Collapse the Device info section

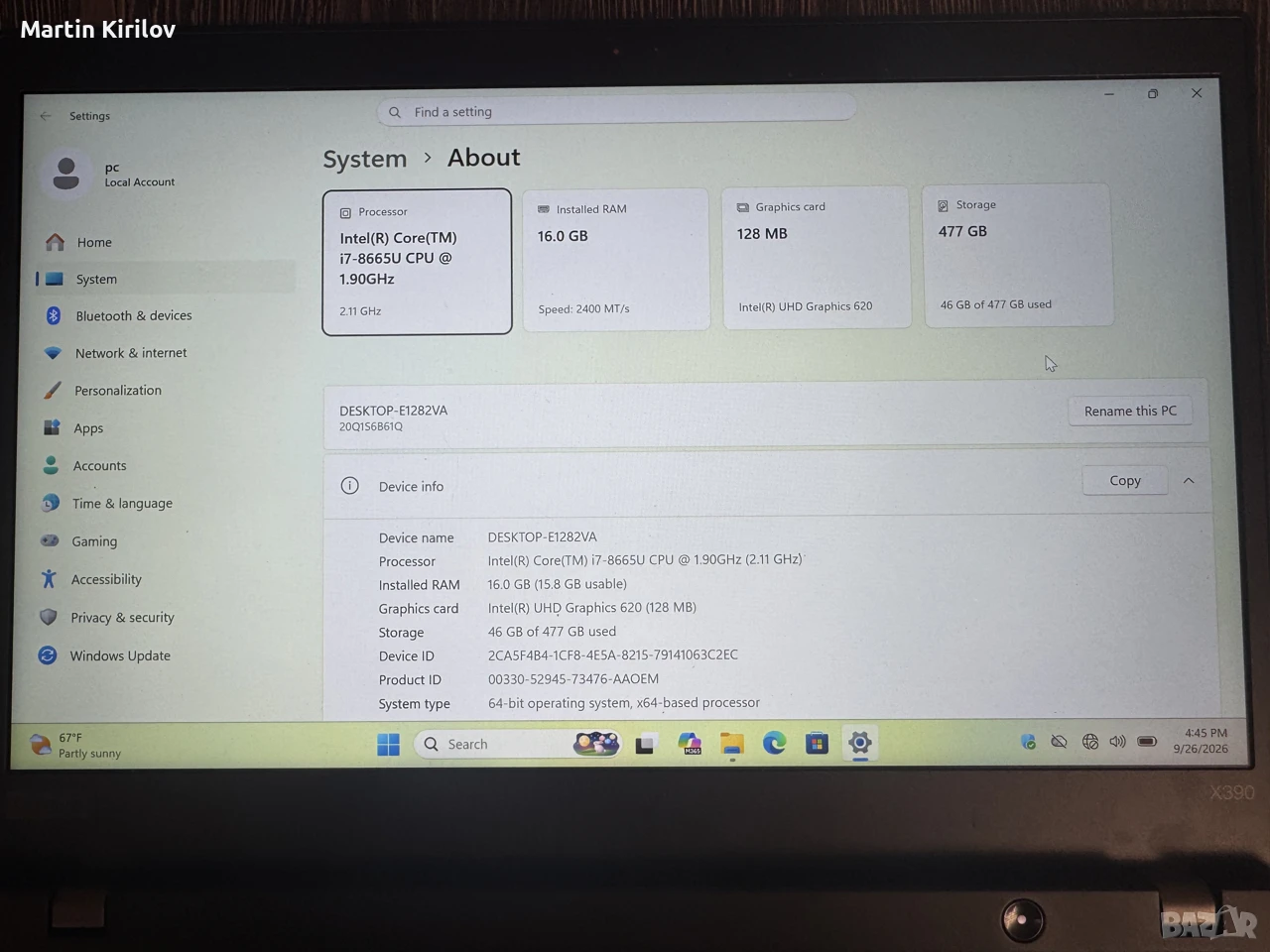pyautogui.click(x=1189, y=481)
